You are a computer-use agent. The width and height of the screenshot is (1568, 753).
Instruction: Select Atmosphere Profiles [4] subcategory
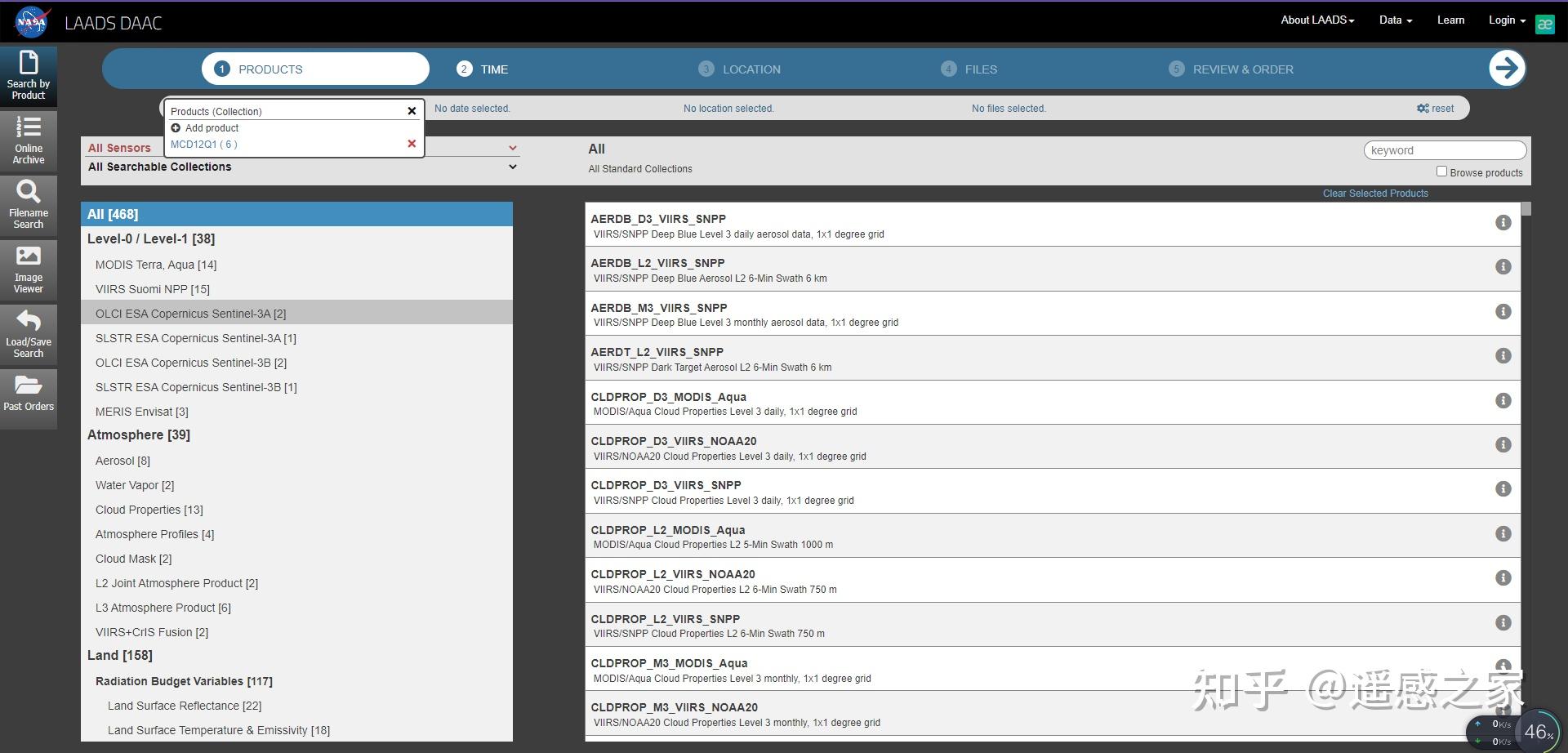155,534
